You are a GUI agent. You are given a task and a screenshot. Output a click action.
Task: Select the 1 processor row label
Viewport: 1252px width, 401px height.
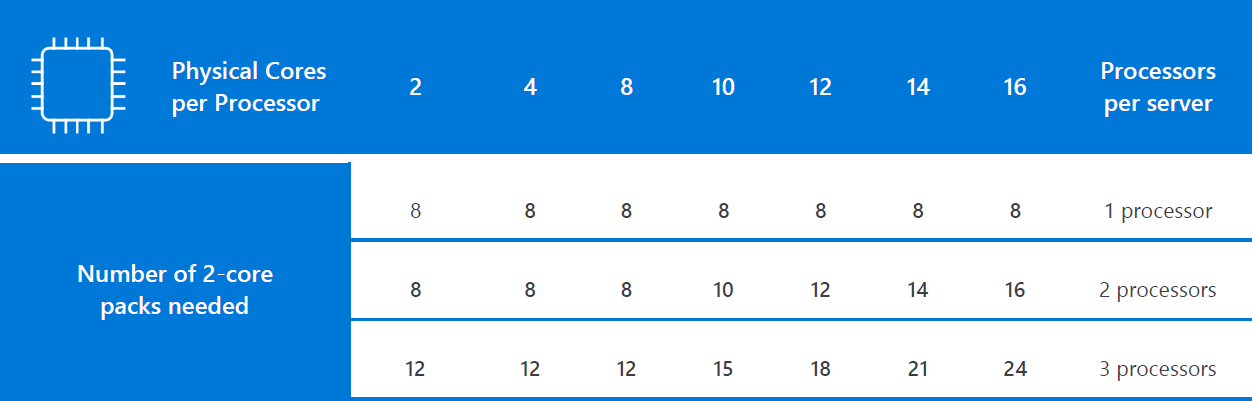pyautogui.click(x=1158, y=211)
